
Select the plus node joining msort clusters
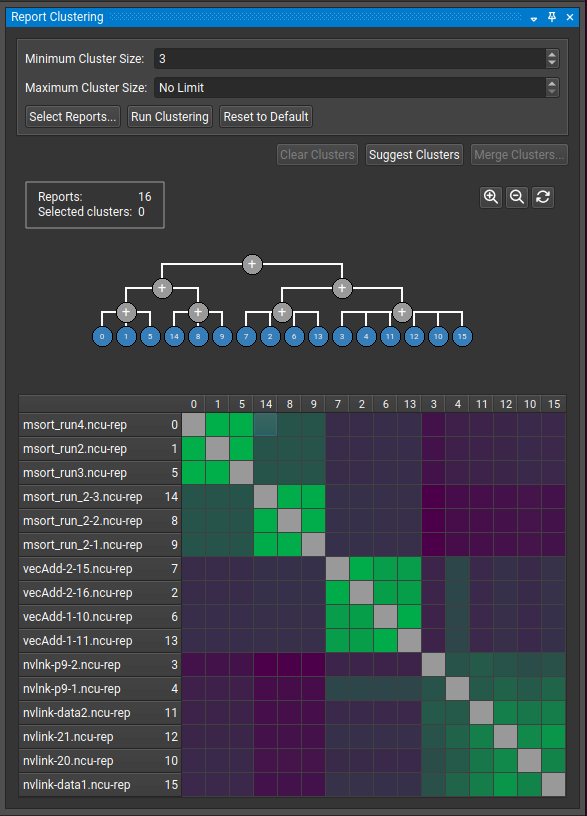(x=162, y=288)
